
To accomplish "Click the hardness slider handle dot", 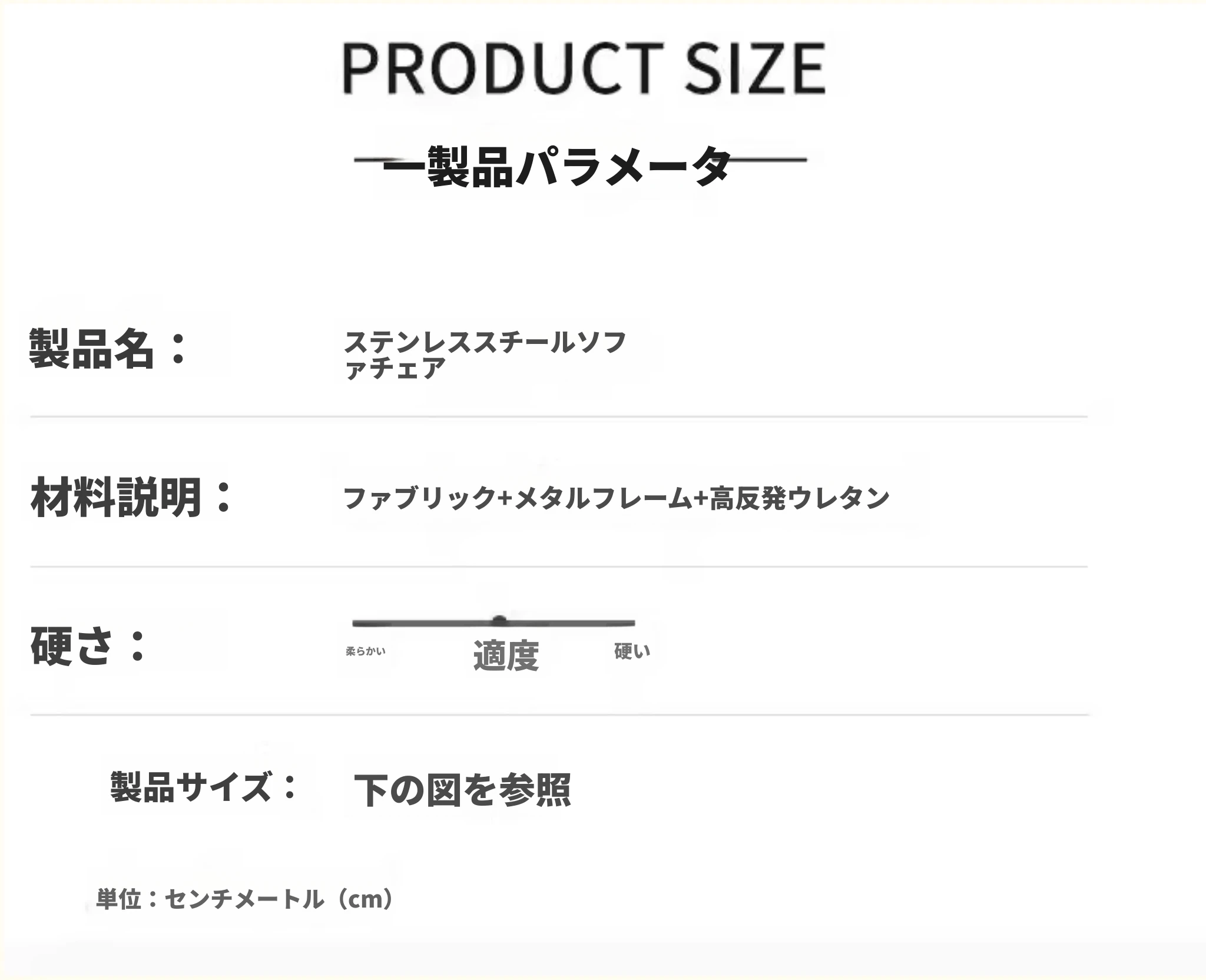I will click(499, 621).
